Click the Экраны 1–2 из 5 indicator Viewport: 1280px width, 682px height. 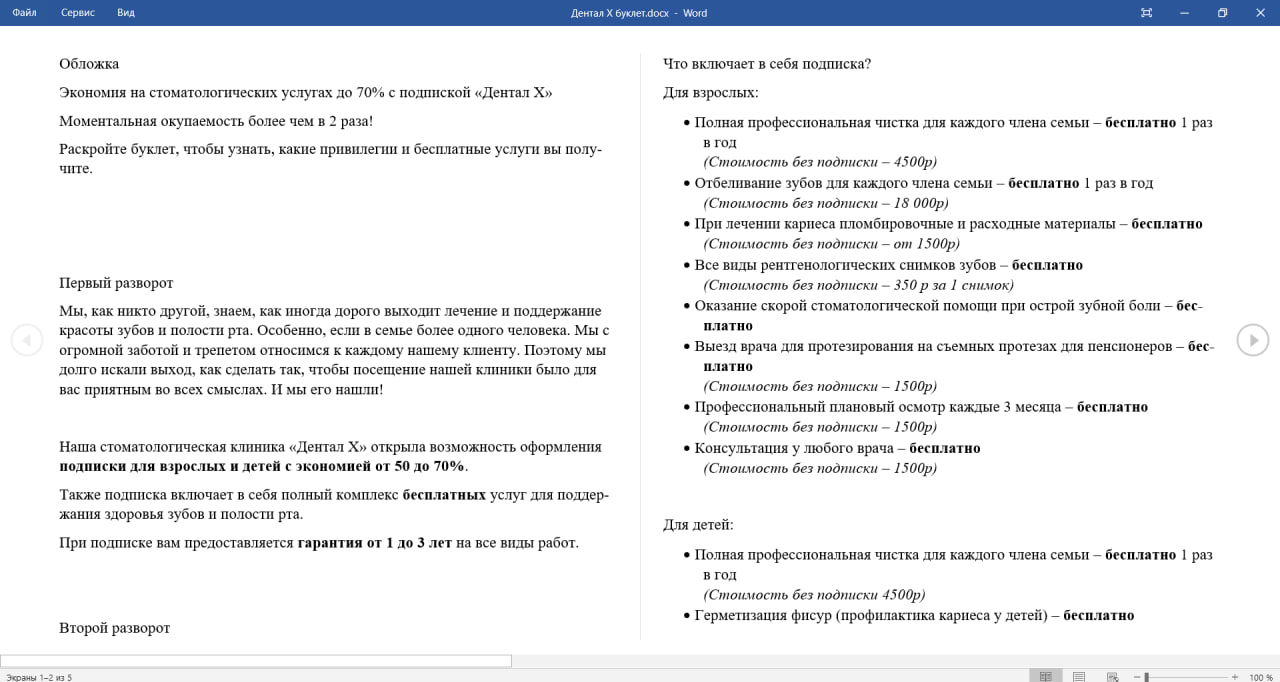pyautogui.click(x=39, y=677)
